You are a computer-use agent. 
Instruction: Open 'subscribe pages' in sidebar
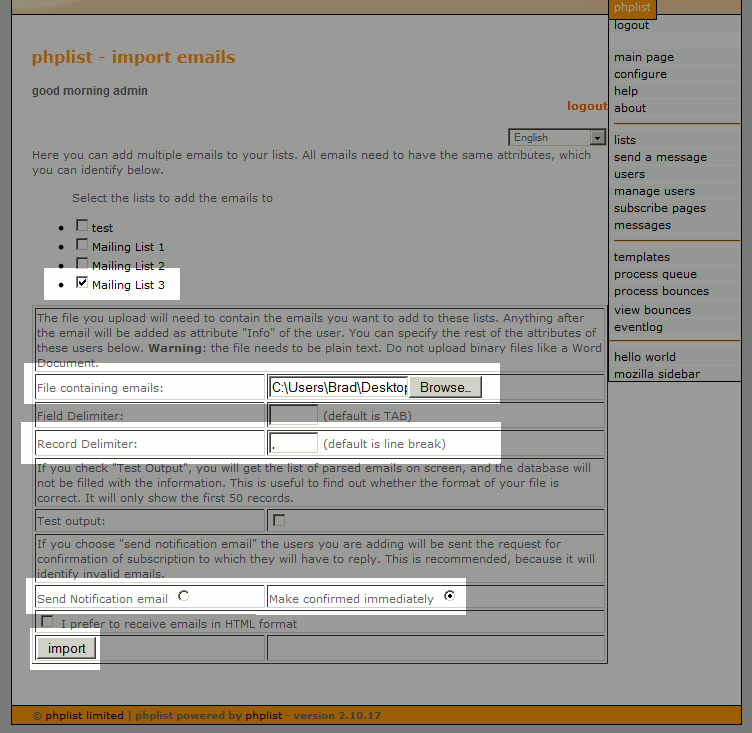pos(659,208)
